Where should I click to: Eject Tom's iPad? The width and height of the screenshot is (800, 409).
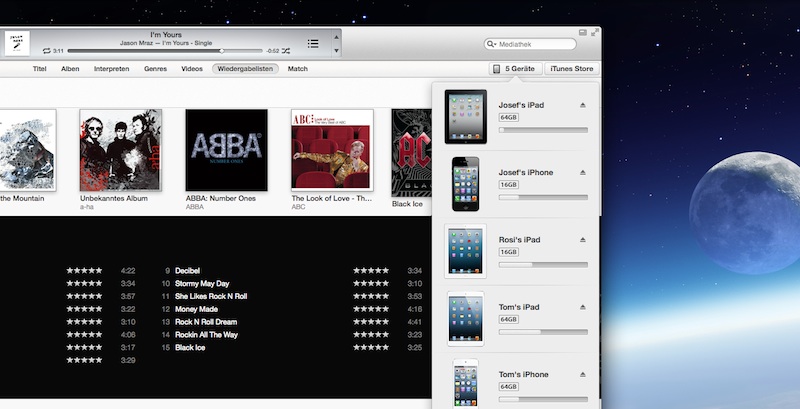583,307
